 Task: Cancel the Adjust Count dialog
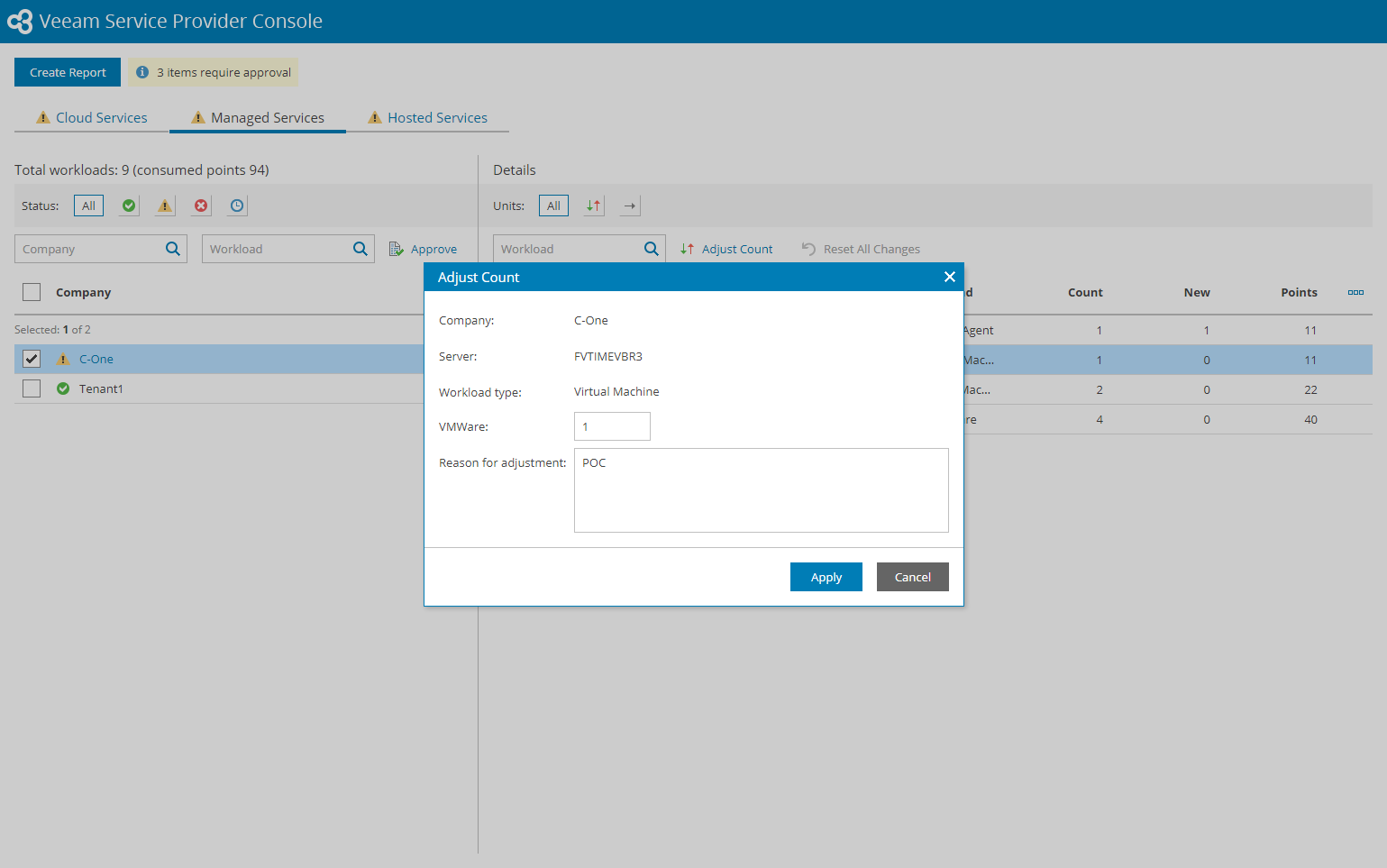[x=913, y=577]
